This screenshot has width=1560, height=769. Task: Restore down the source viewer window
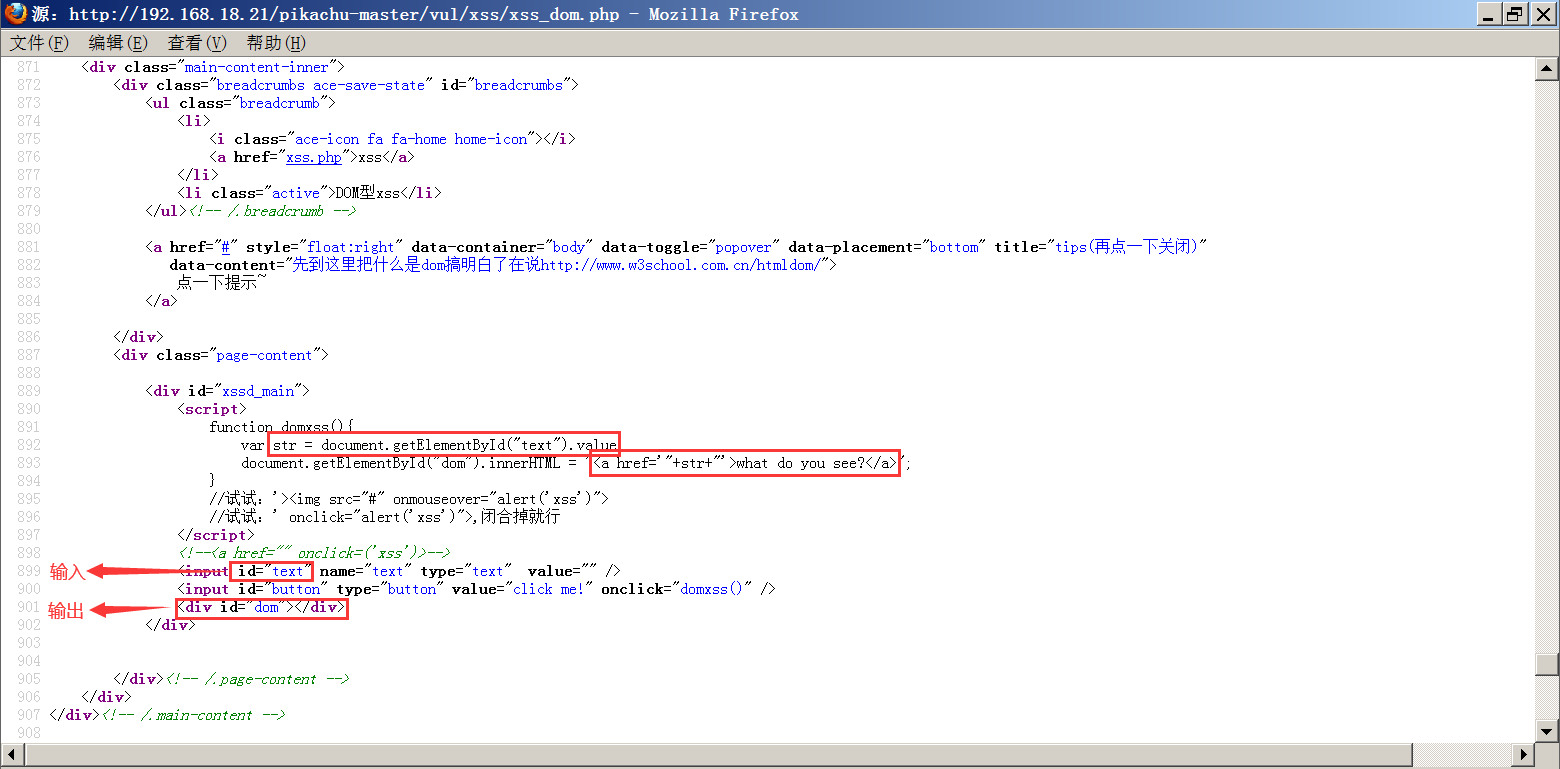click(x=1515, y=14)
